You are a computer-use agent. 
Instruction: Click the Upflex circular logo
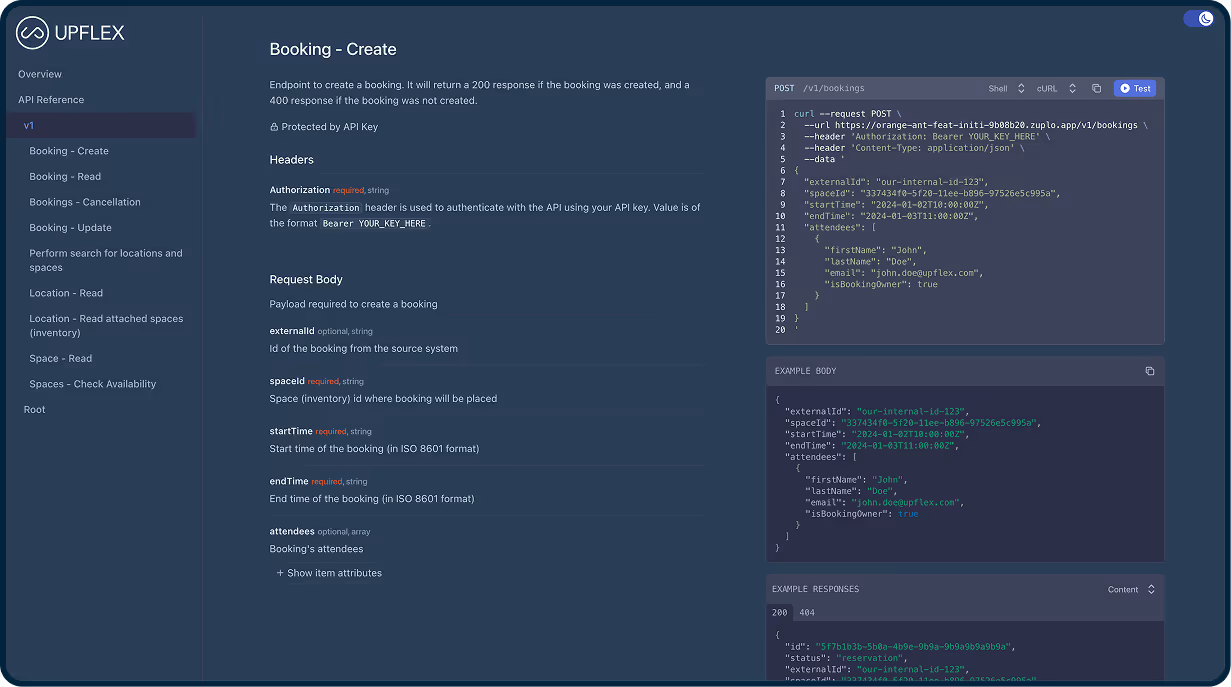(30, 32)
